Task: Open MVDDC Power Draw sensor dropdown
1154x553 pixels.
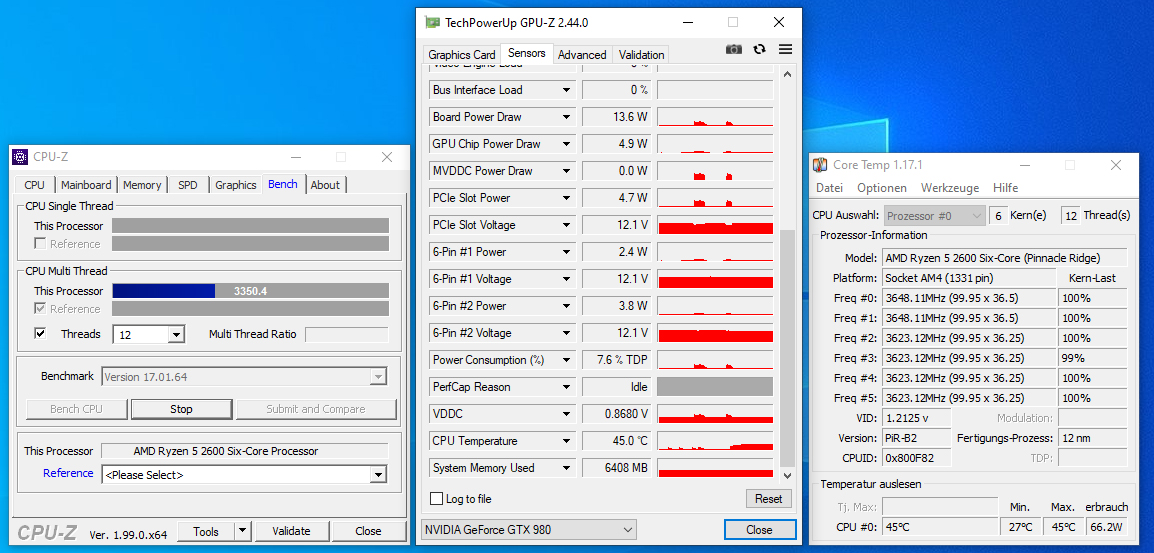Action: [x=567, y=171]
